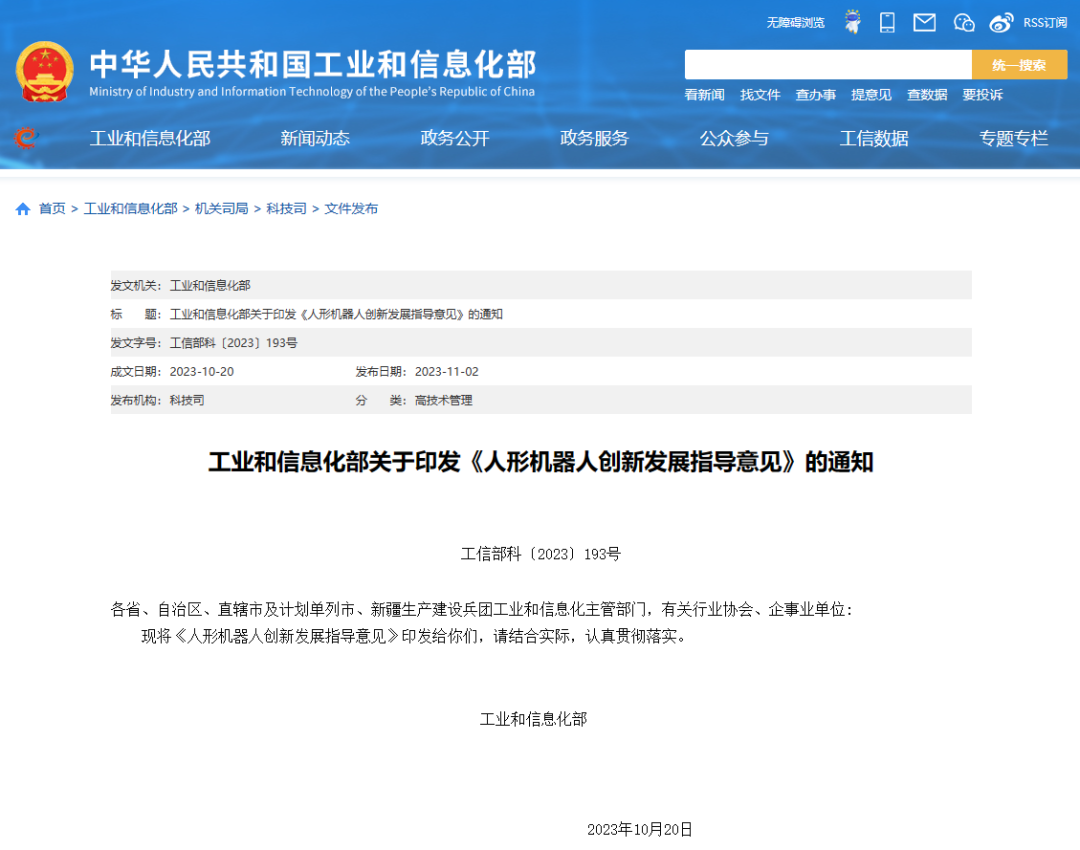Image resolution: width=1080 pixels, height=850 pixels.
Task: Open the RSS订阅 link
Action: point(1045,22)
